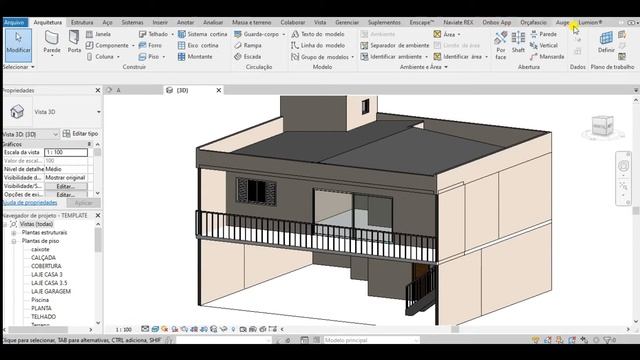Select the Janela window tool
Screen dimensions: 640x360
pos(99,34)
